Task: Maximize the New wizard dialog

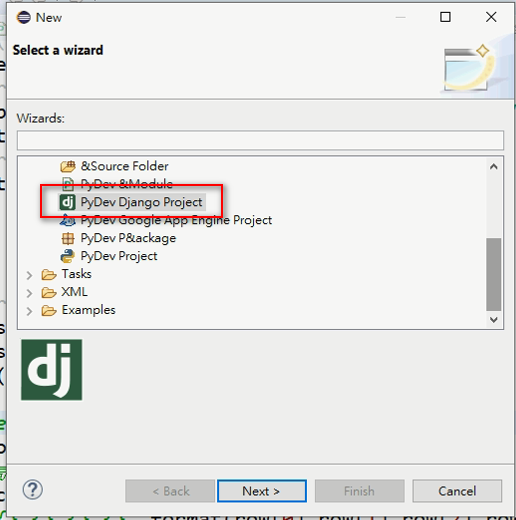Action: pos(445,17)
